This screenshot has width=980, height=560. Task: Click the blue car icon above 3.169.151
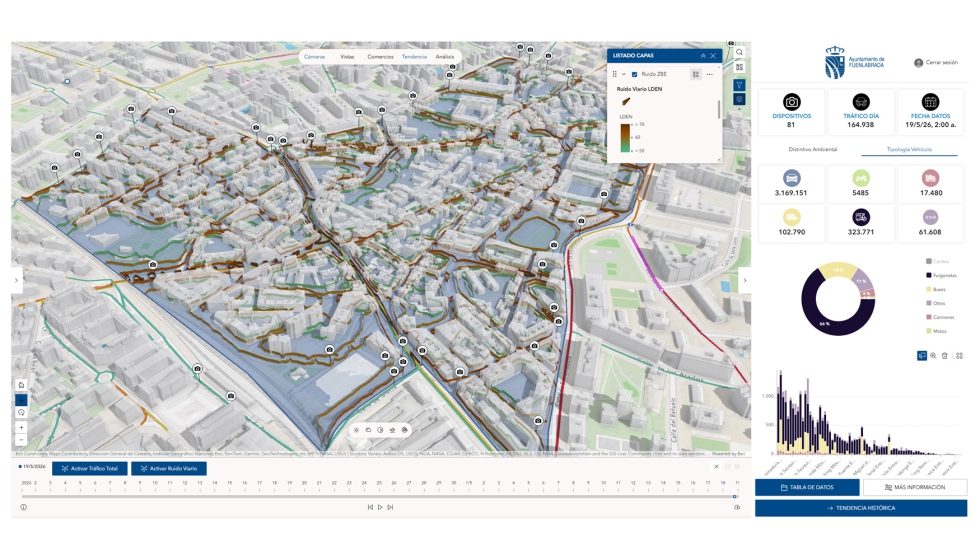(x=791, y=178)
